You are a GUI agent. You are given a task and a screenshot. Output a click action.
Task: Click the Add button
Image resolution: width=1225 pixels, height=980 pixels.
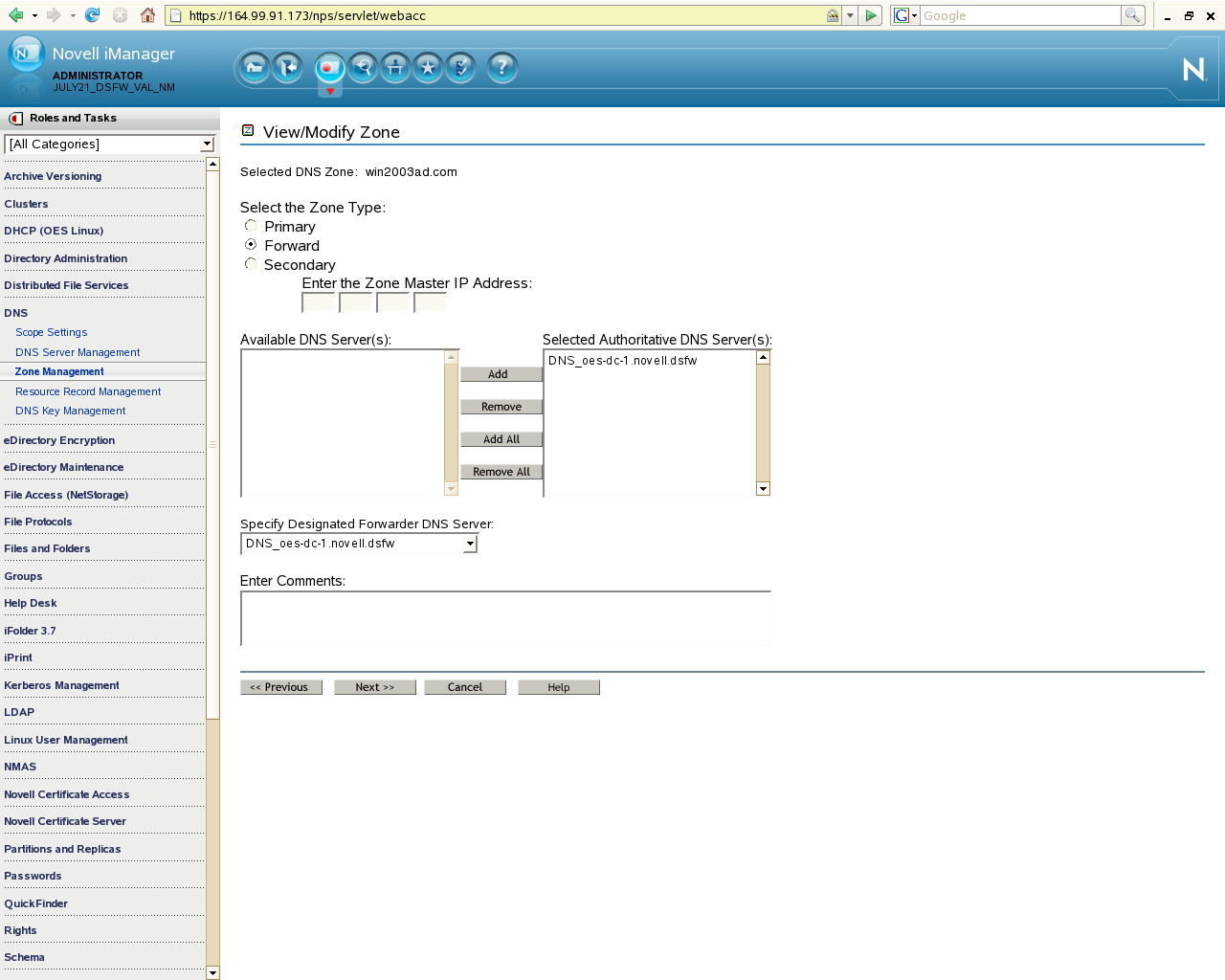point(501,374)
